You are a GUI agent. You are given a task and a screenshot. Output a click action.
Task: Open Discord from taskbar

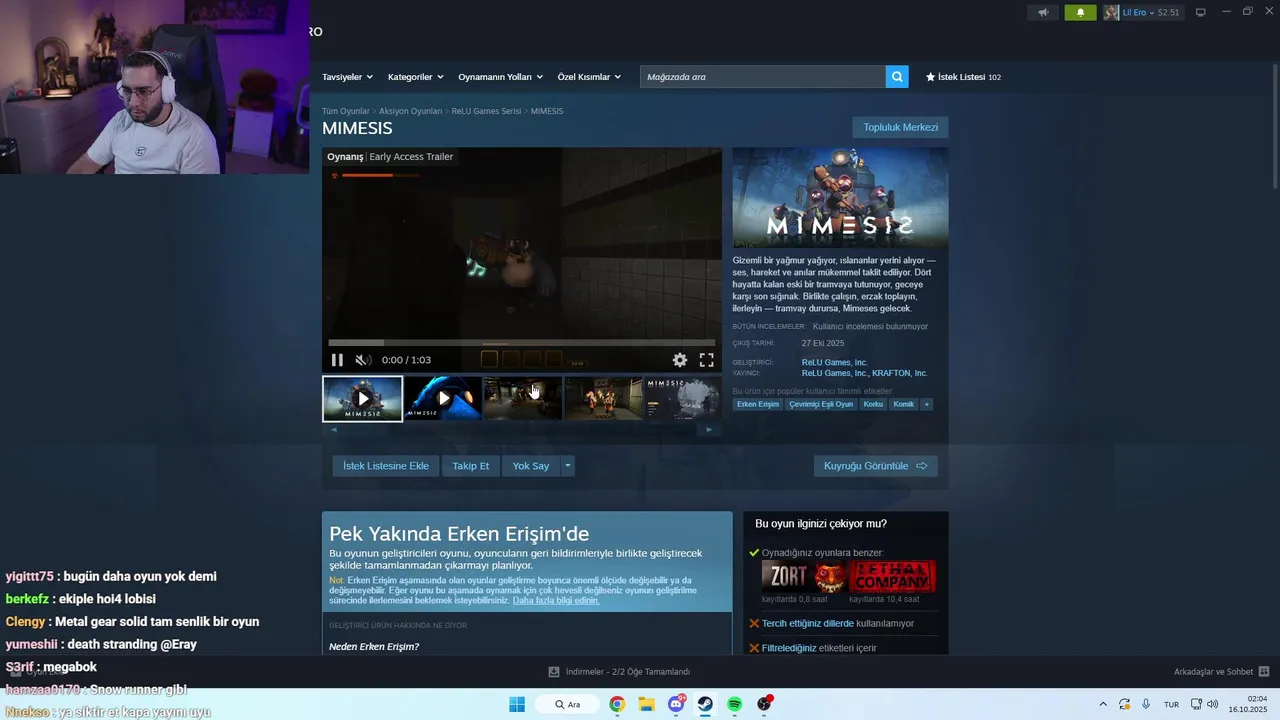(676, 704)
